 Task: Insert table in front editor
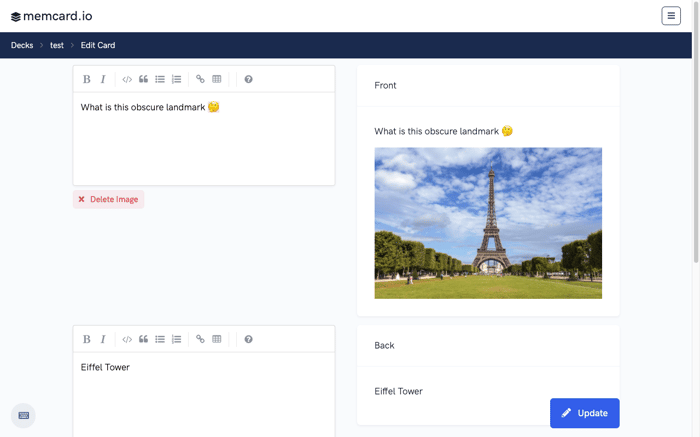click(217, 79)
